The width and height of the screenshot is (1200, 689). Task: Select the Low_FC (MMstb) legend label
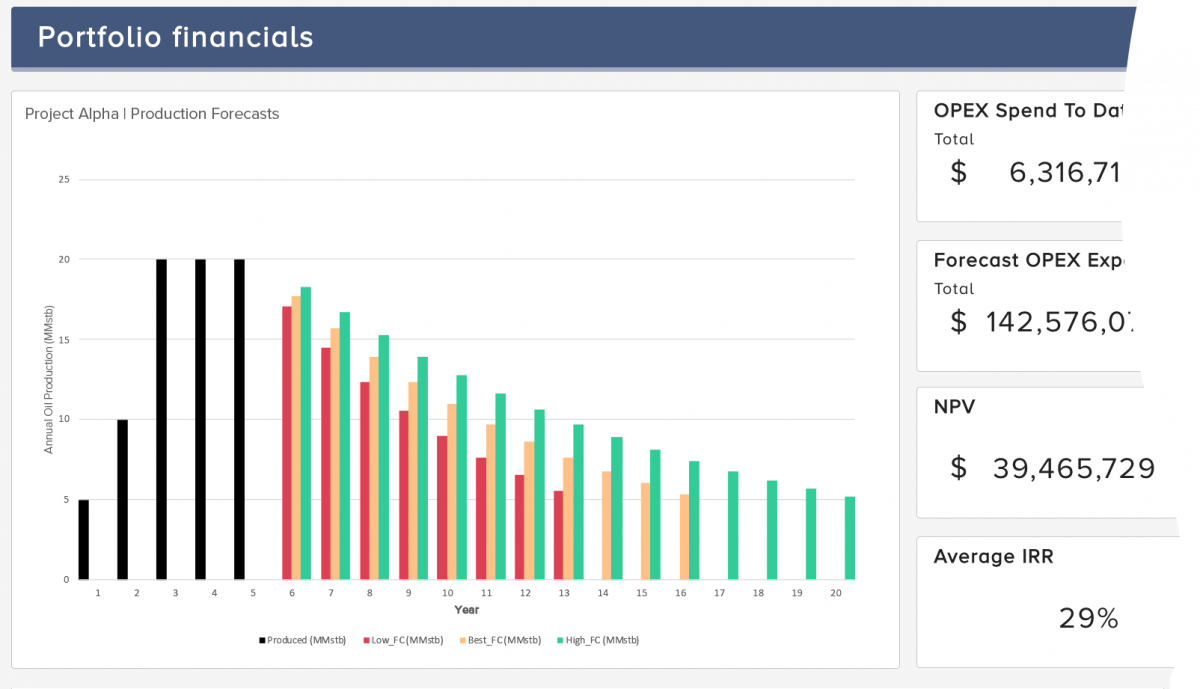click(x=407, y=640)
